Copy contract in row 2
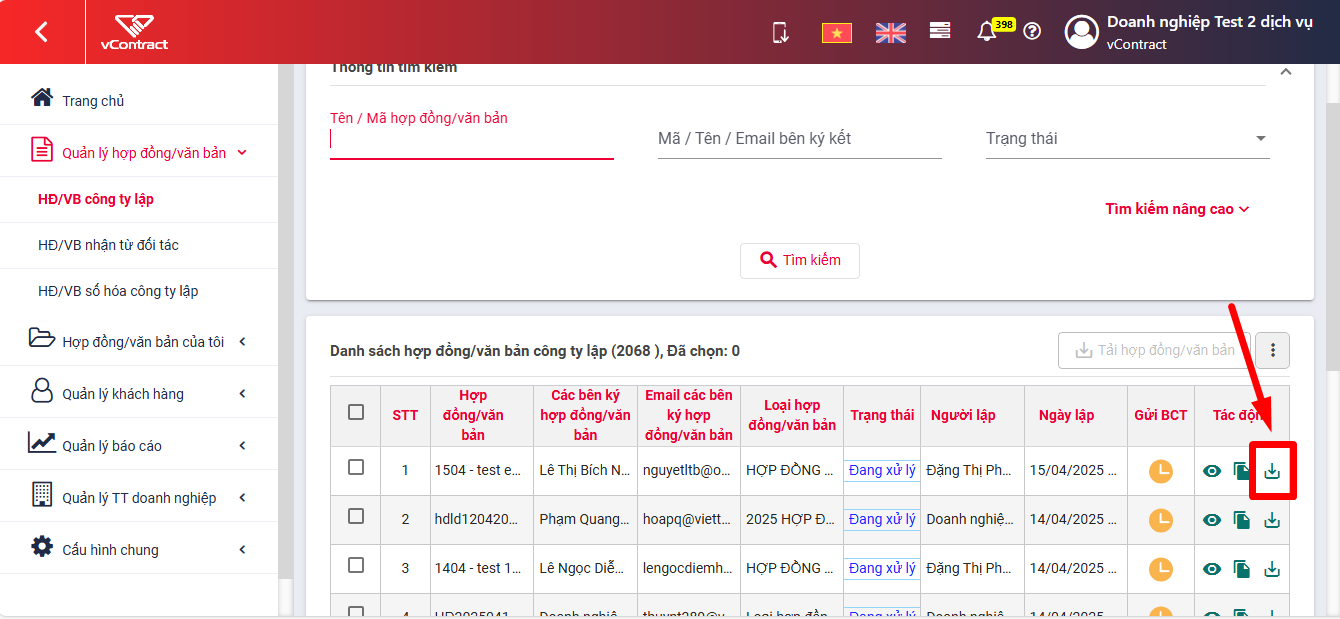The image size is (1340, 619). pyautogui.click(x=1242, y=520)
